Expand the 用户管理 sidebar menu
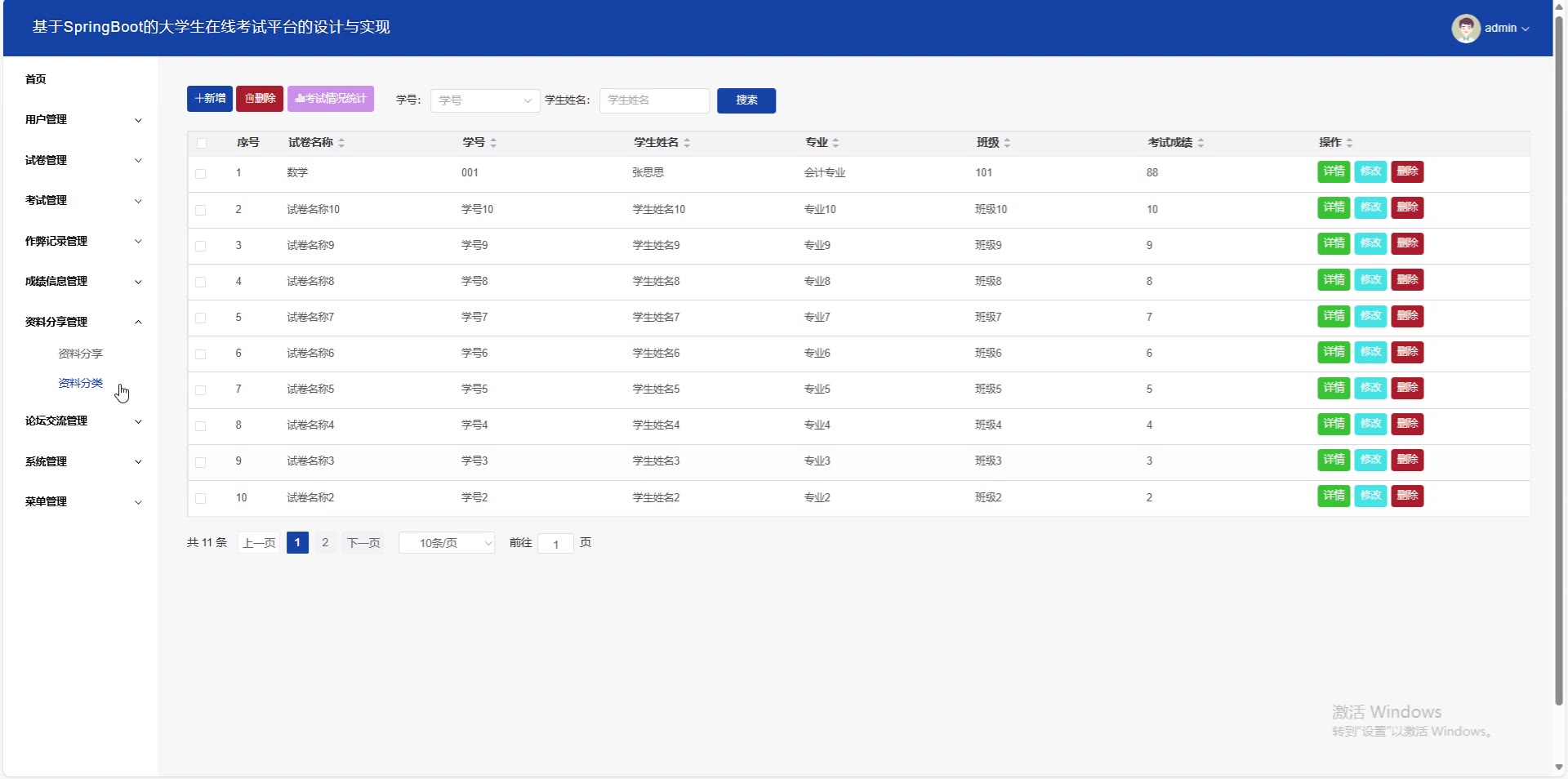This screenshot has height=779, width=1568. [82, 120]
